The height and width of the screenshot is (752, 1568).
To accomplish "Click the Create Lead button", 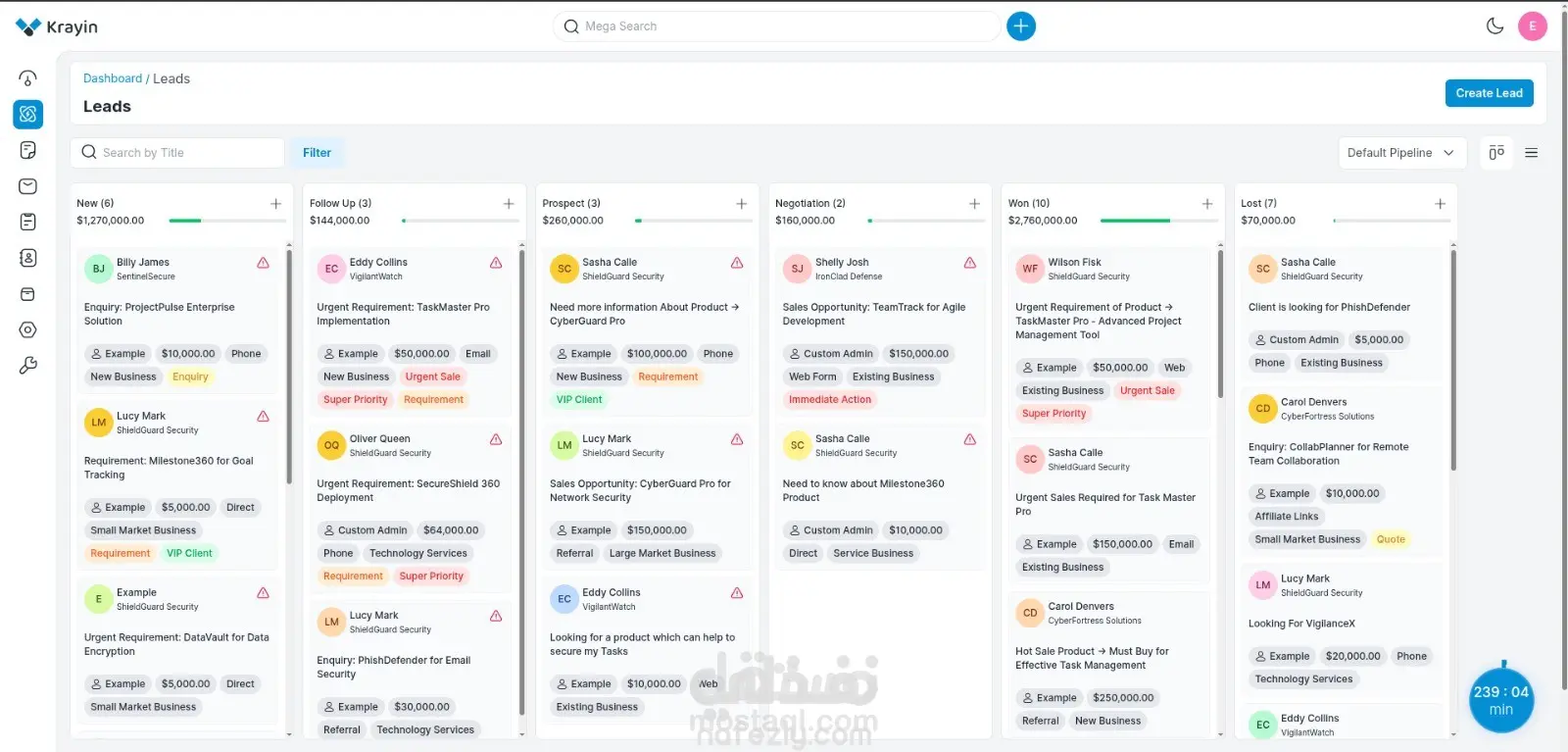I will tap(1490, 93).
